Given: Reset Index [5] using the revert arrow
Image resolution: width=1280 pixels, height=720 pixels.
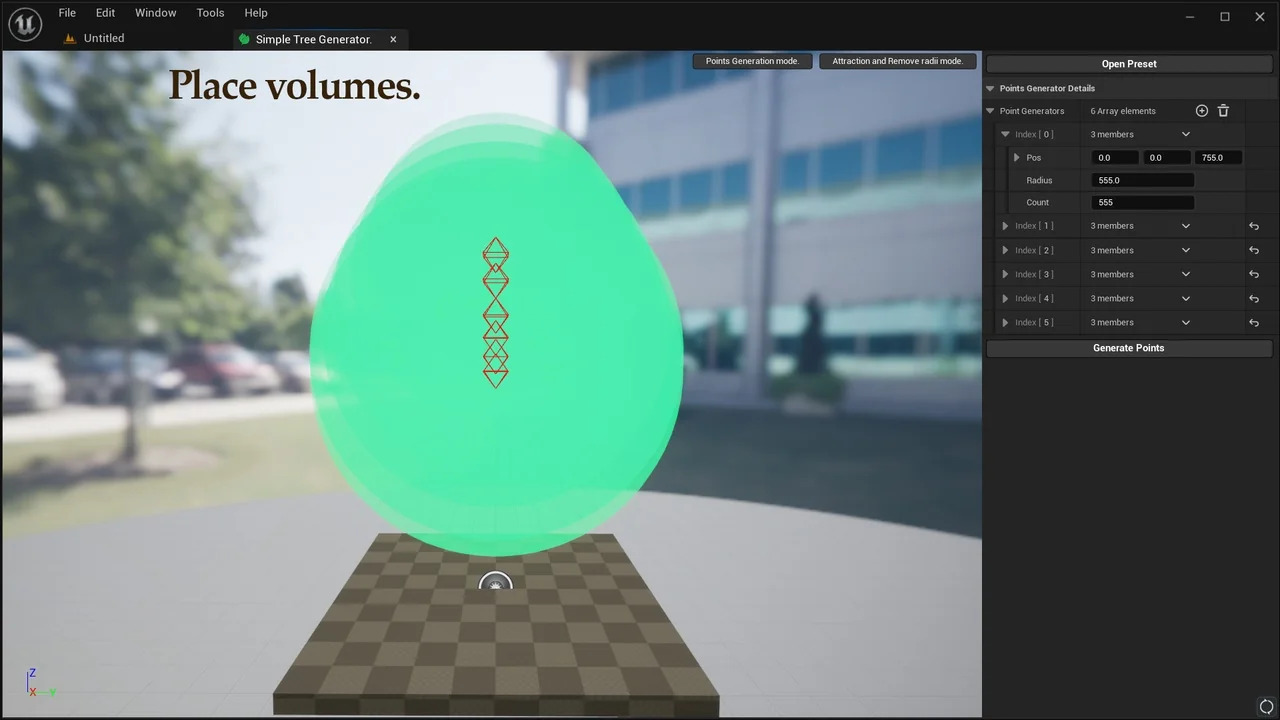Looking at the screenshot, I should coord(1253,322).
